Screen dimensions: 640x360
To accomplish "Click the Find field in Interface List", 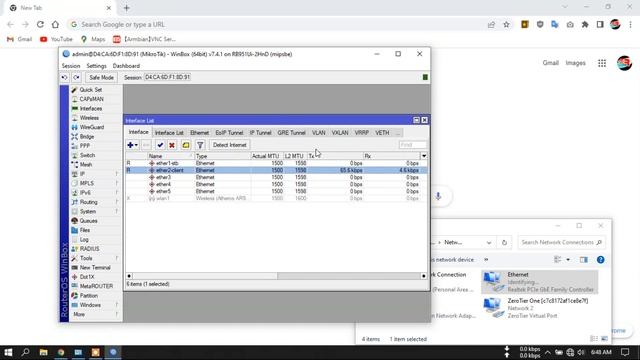I will (413, 145).
